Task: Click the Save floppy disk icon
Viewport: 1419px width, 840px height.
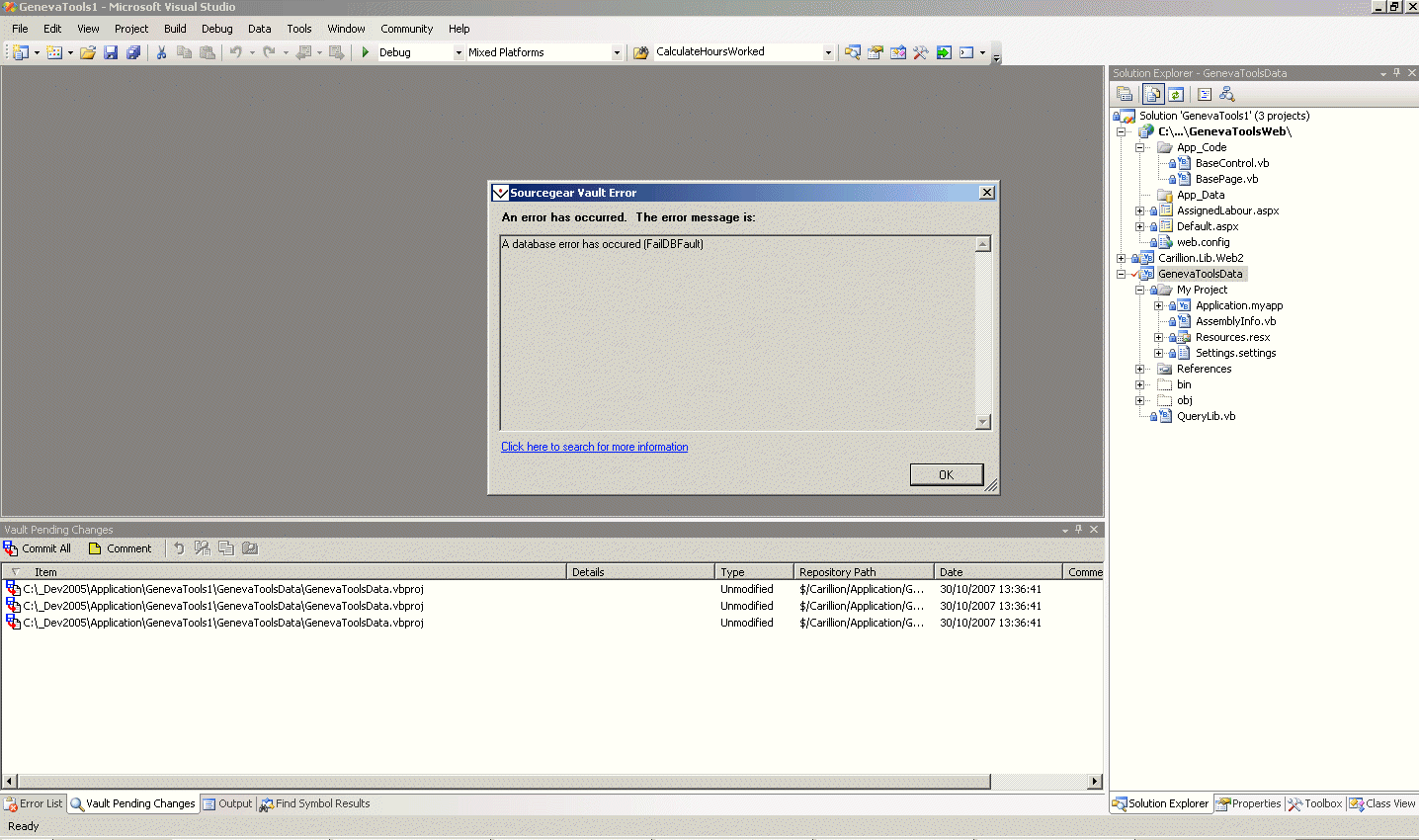Action: click(111, 52)
